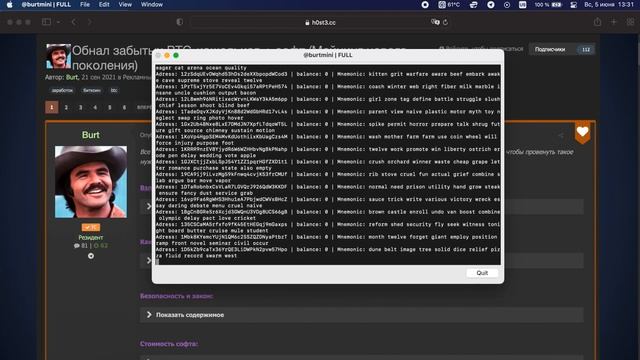Expand the second hidden content spoiler chevron
Viewport: 640px width, 360px height.
coord(149,260)
